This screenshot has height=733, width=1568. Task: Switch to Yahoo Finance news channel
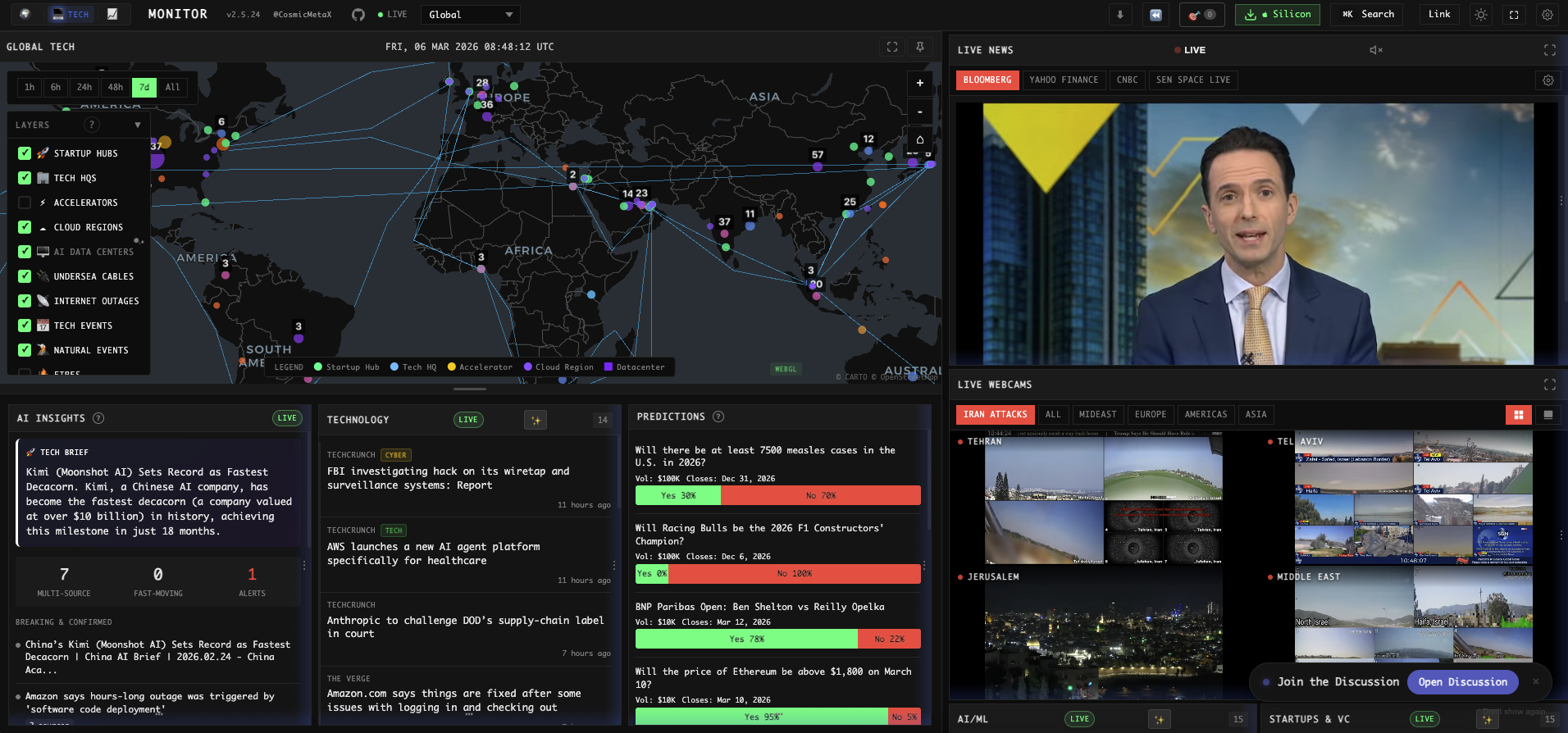click(x=1063, y=80)
